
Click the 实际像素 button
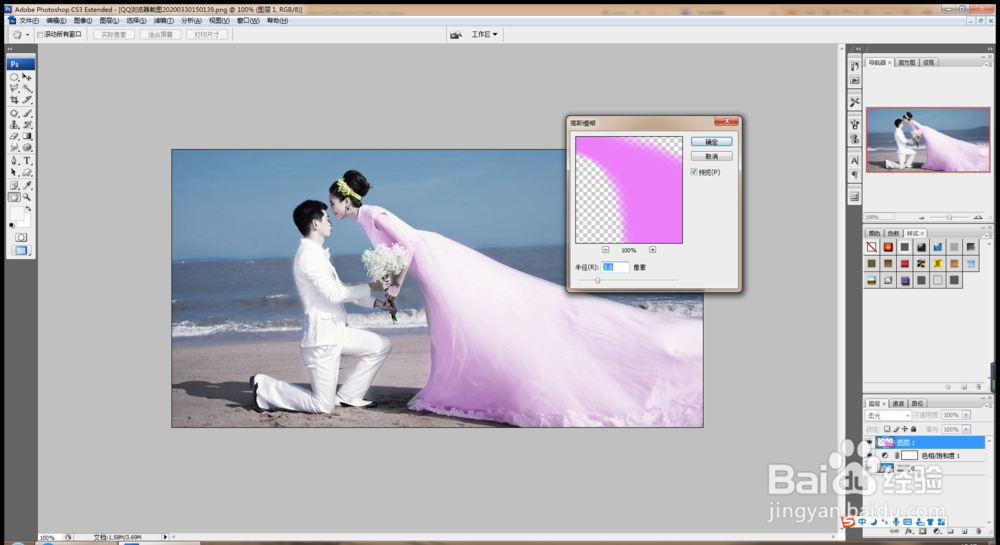pos(114,34)
